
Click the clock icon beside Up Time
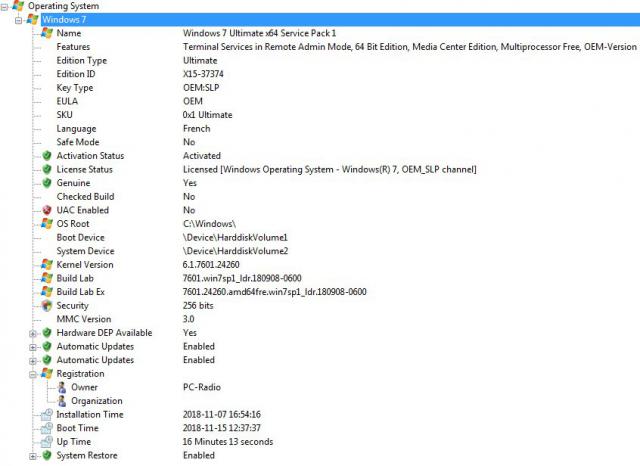tap(47, 442)
